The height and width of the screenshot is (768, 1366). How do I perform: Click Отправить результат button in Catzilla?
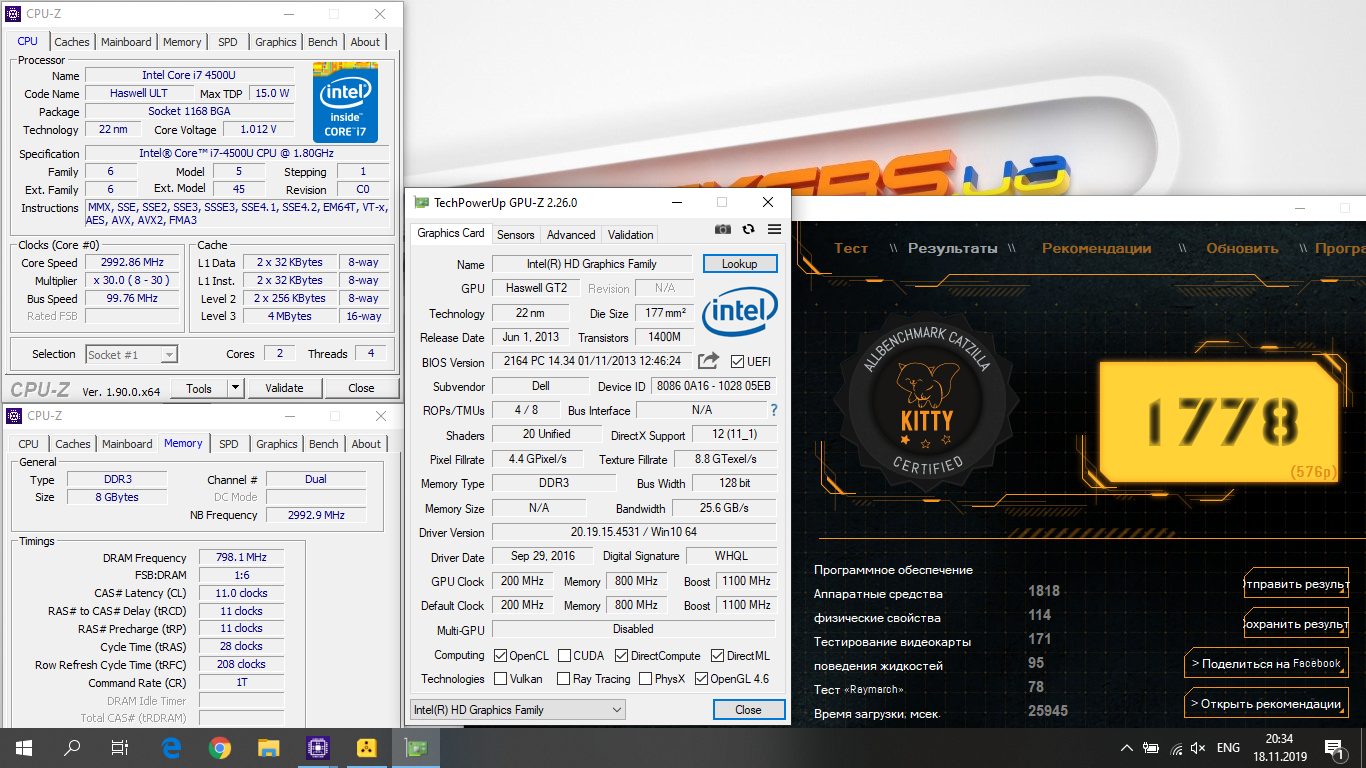(x=1297, y=584)
